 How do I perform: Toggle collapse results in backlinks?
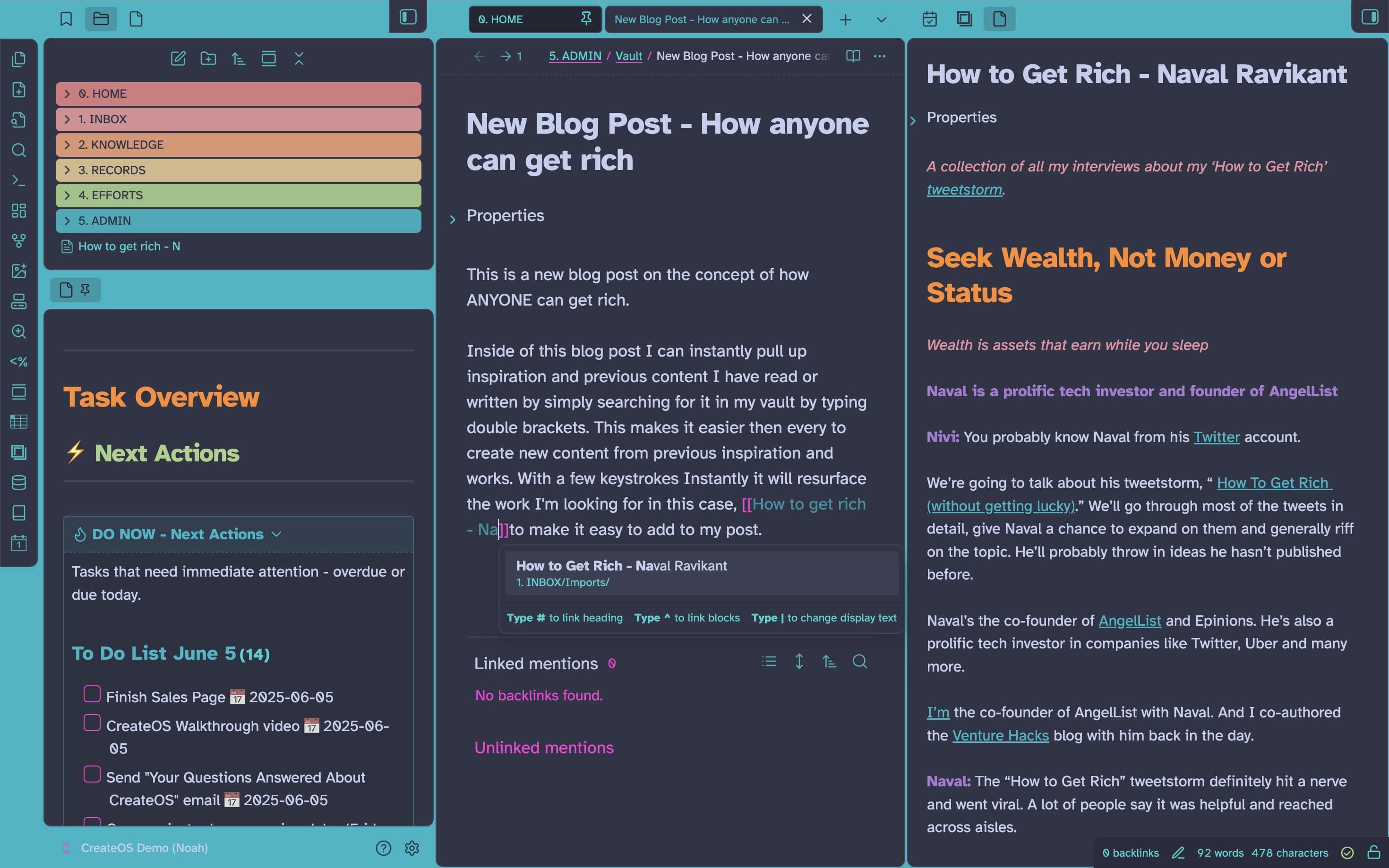[x=769, y=661]
